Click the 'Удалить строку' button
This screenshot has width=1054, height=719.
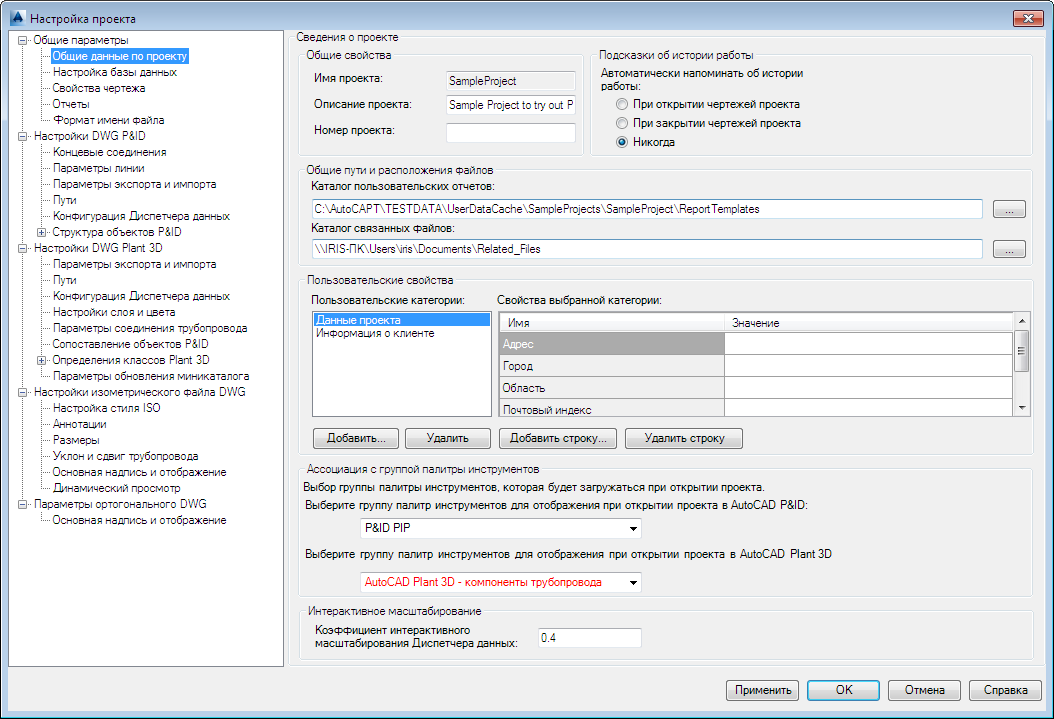pos(684,438)
